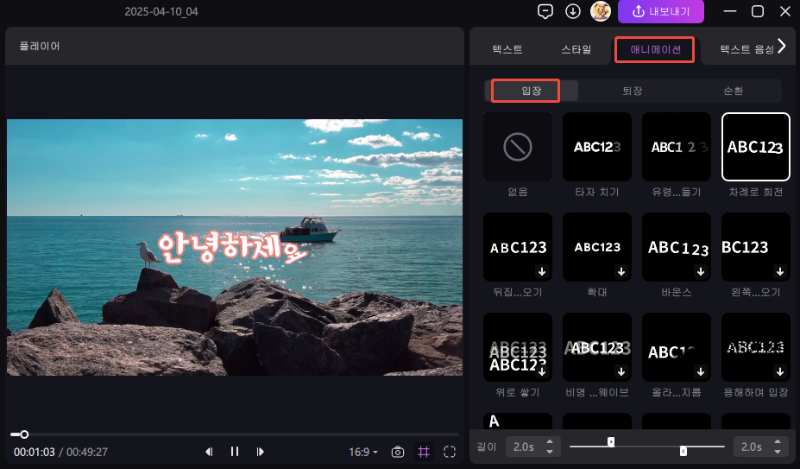The width and height of the screenshot is (800, 469).
Task: Apply the 타자 치기 typewriter preset
Action: 597,147
